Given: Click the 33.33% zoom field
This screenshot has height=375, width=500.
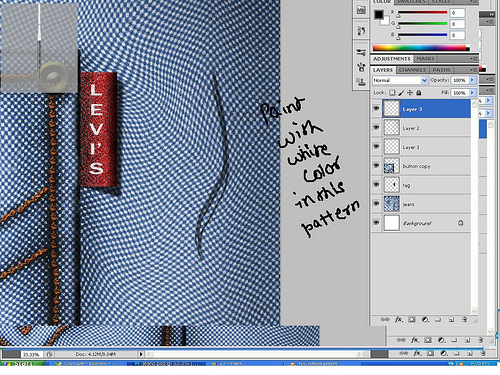Looking at the screenshot, I should [x=31, y=354].
